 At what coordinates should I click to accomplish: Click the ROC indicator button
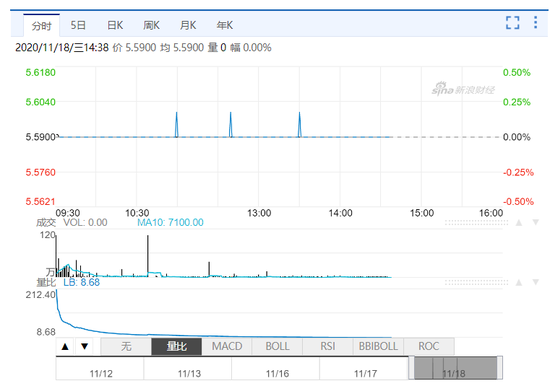point(429,347)
